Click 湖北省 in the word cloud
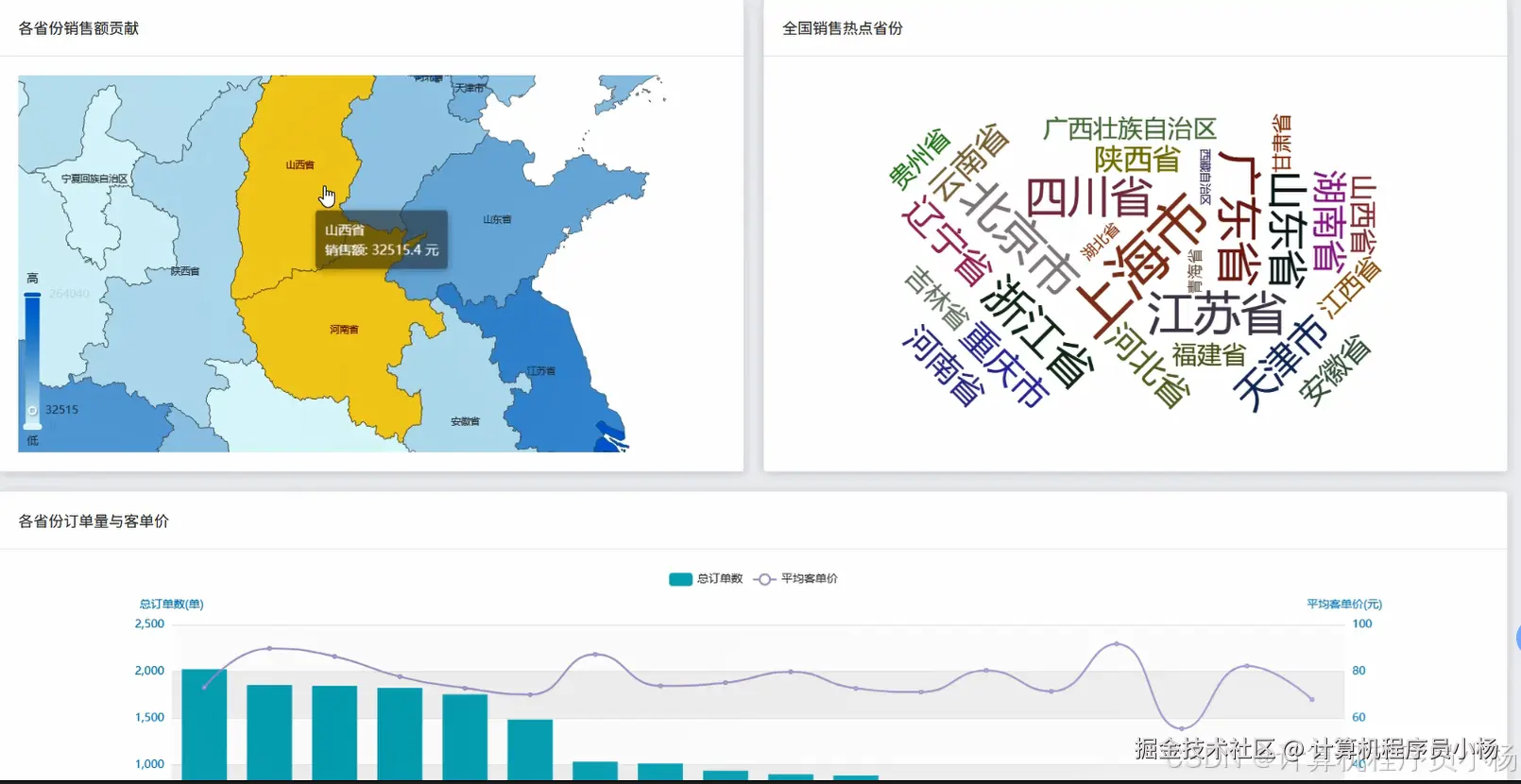This screenshot has height=784, width=1521. pyautogui.click(x=1100, y=242)
